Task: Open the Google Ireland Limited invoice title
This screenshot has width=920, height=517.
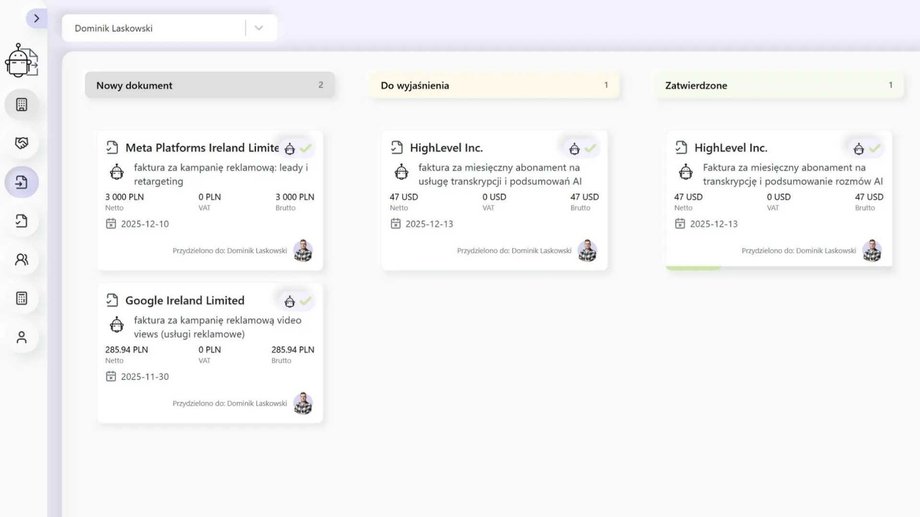Action: (184, 300)
